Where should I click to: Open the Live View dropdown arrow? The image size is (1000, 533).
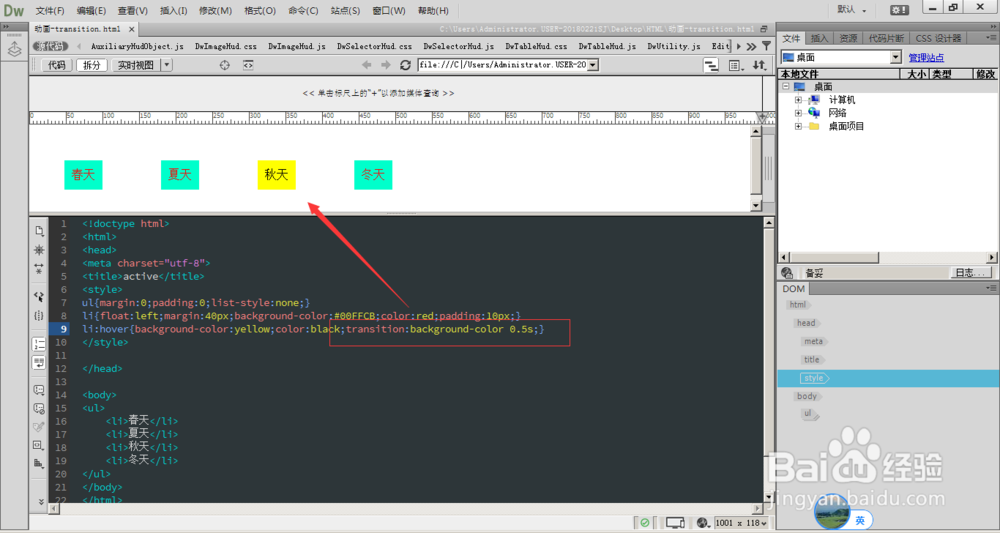(166, 65)
